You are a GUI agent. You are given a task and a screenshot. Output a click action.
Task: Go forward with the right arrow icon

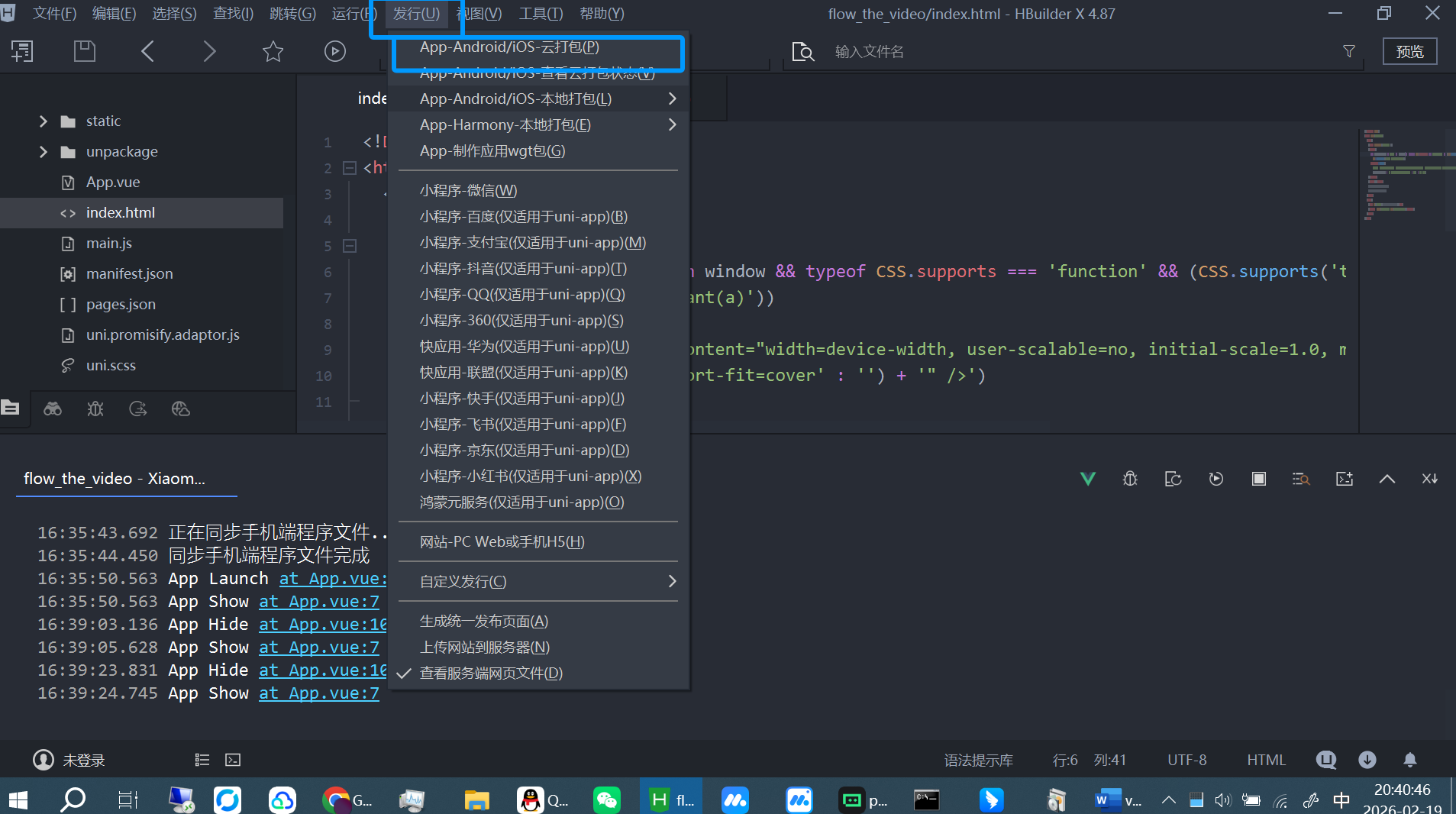210,51
